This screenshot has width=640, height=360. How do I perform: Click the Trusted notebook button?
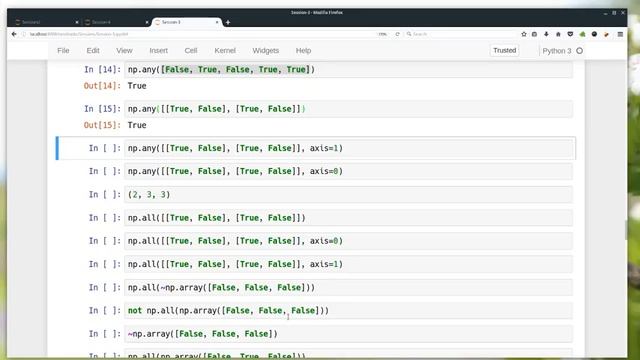pyautogui.click(x=504, y=50)
